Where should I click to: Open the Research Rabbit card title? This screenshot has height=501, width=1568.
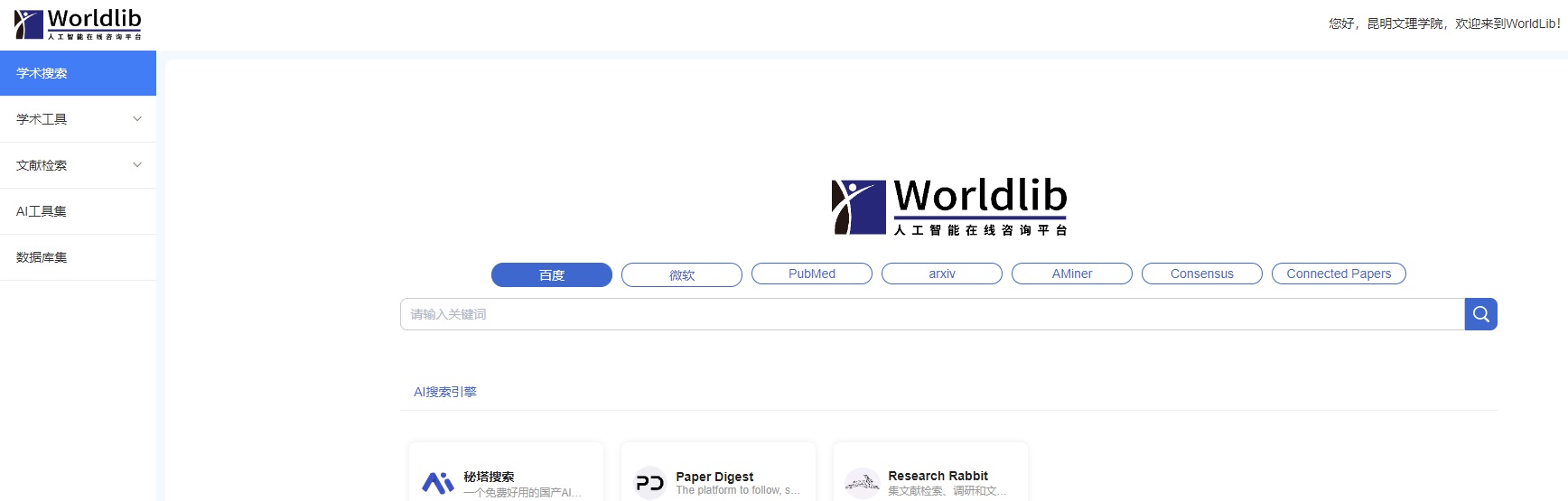coord(938,476)
